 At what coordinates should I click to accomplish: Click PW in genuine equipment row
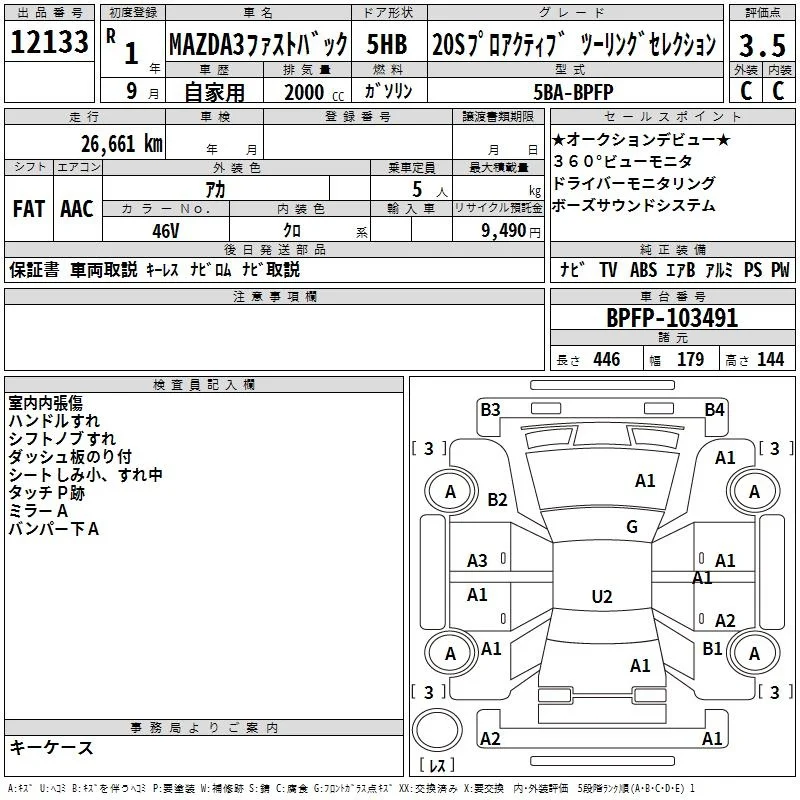[780, 269]
